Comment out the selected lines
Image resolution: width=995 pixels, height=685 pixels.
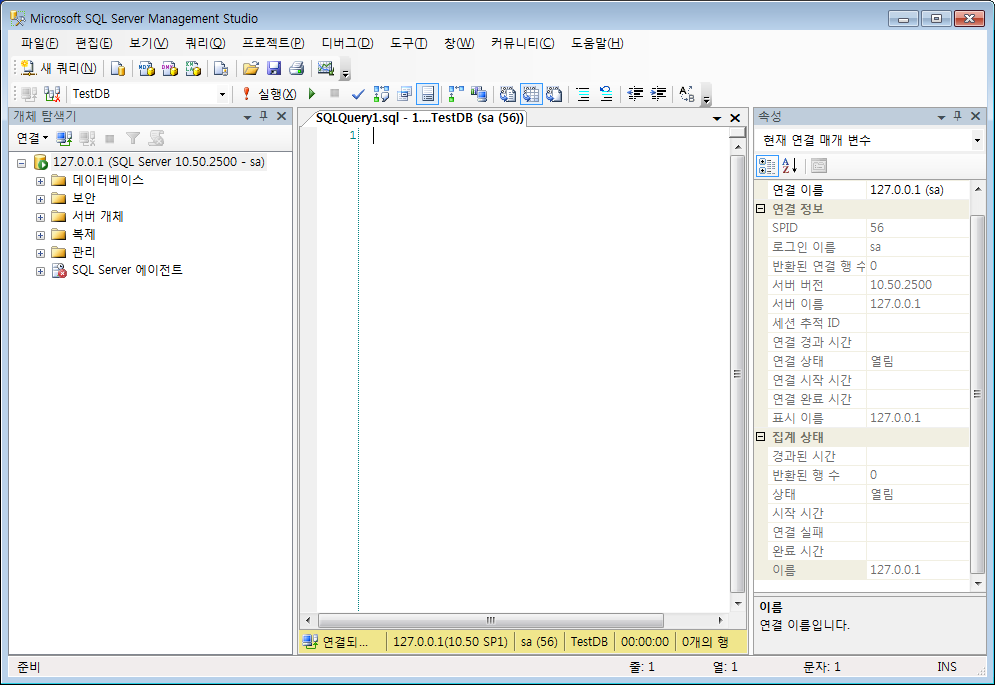point(583,94)
